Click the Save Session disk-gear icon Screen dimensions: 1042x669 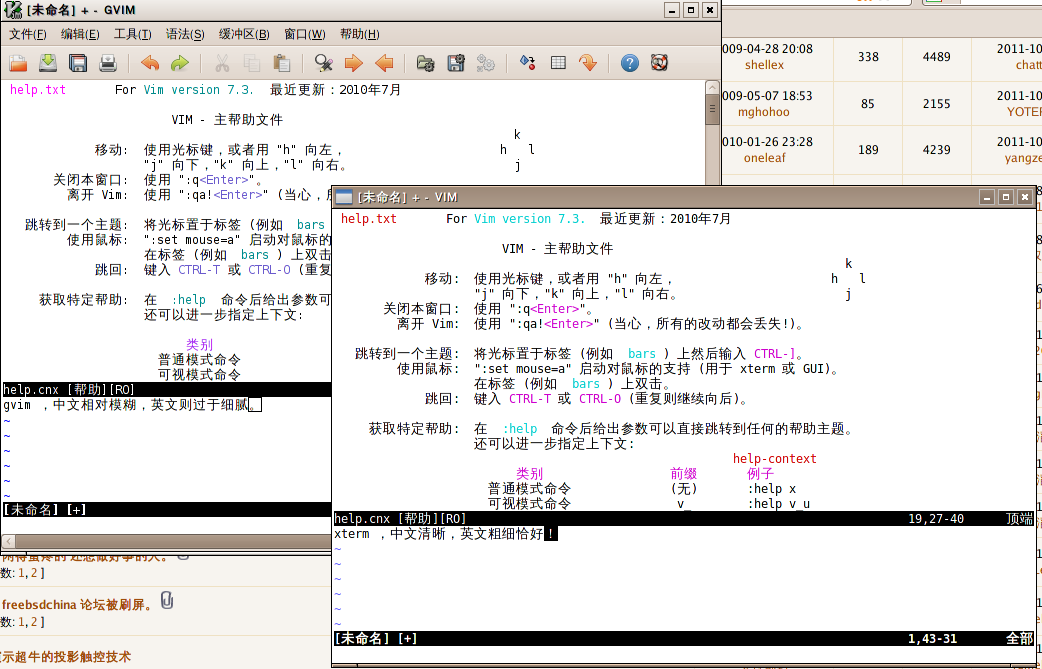coord(456,63)
